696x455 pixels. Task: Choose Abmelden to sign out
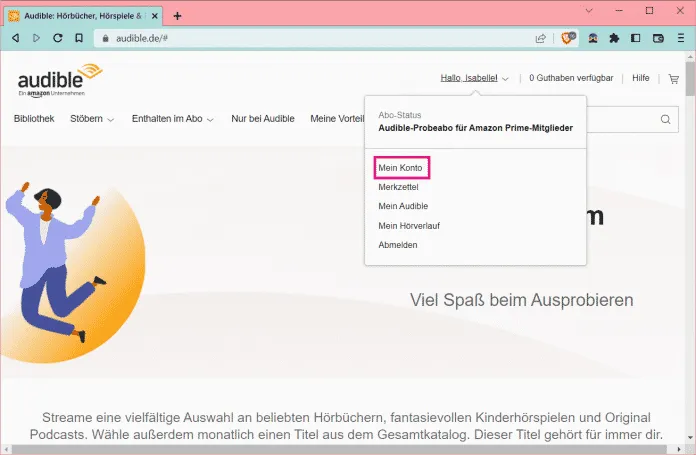pos(398,245)
